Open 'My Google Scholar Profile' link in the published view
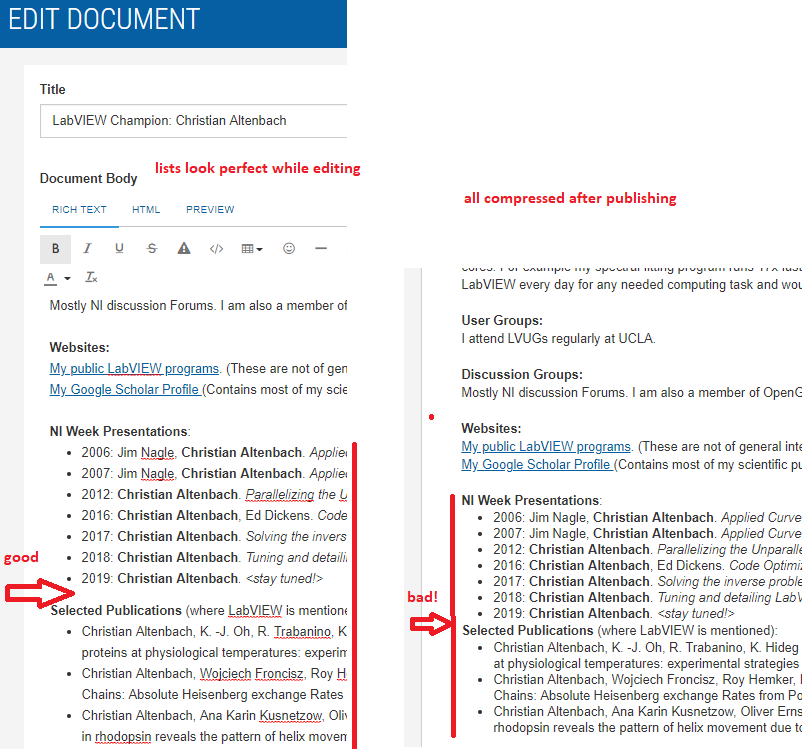 tap(537, 465)
